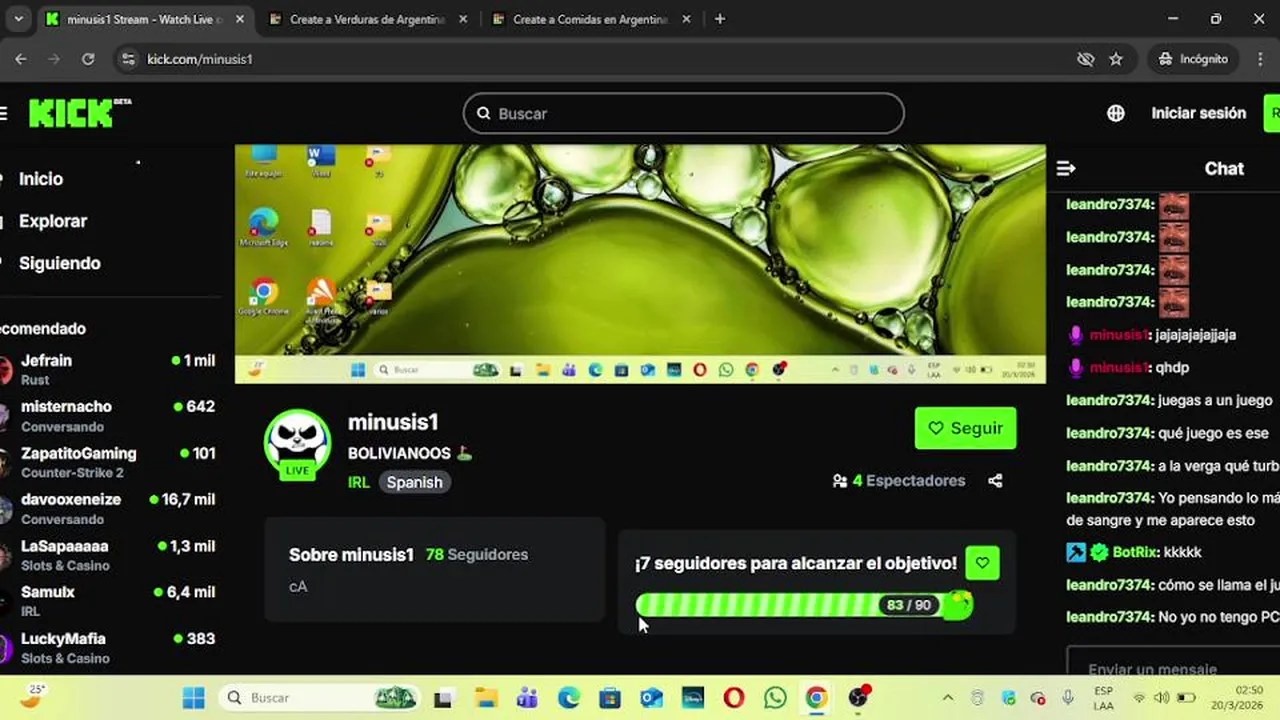Click minusis1 name in "qhdp" message
This screenshot has height=720, width=1280.
coord(1117,368)
